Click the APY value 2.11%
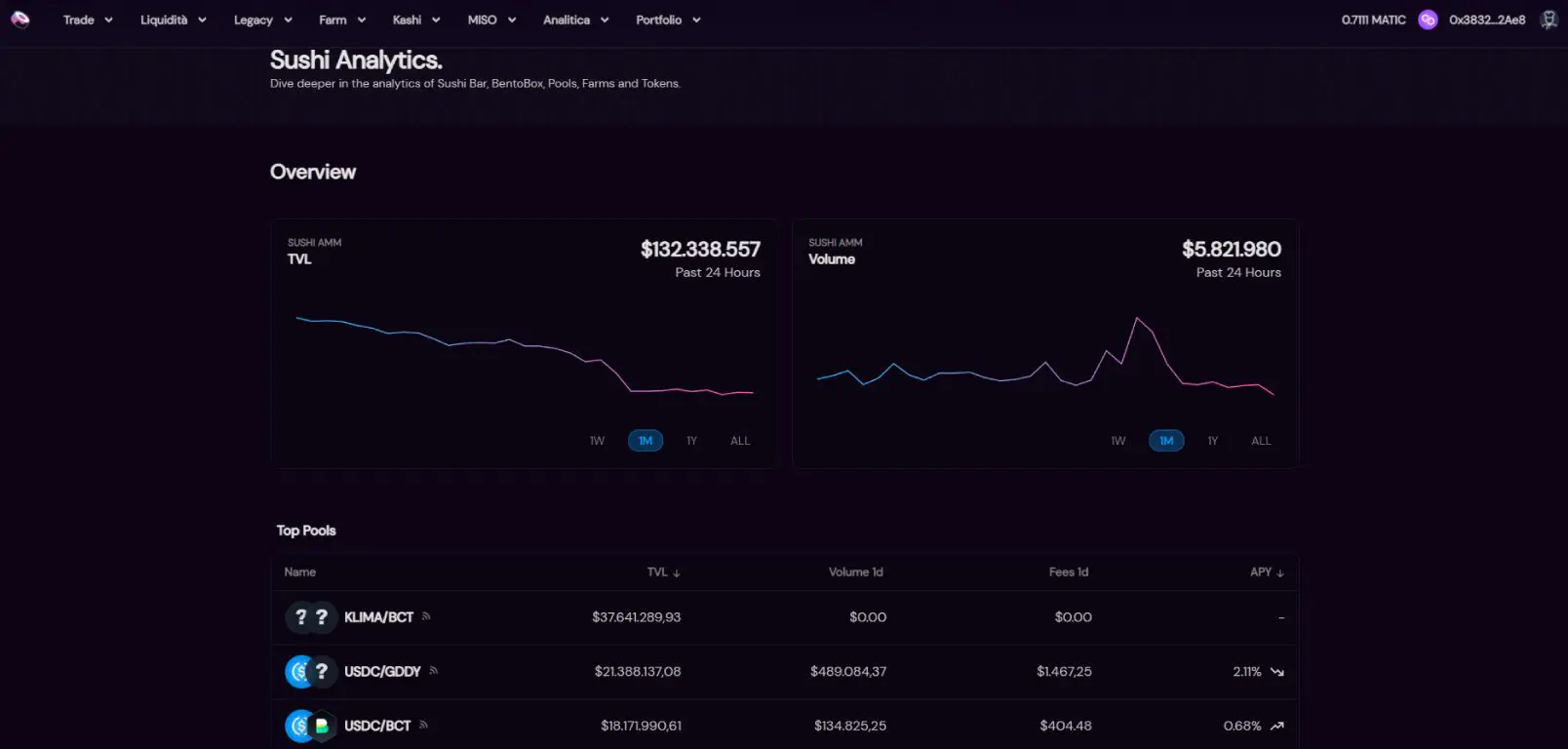 1247,672
